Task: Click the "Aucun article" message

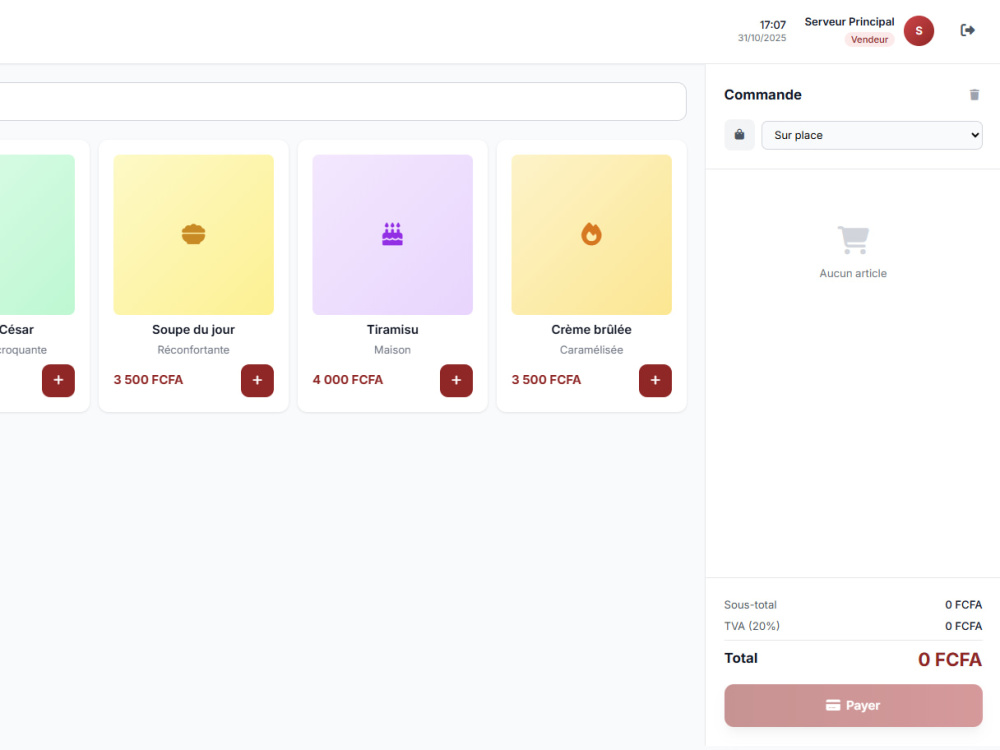Action: point(853,273)
